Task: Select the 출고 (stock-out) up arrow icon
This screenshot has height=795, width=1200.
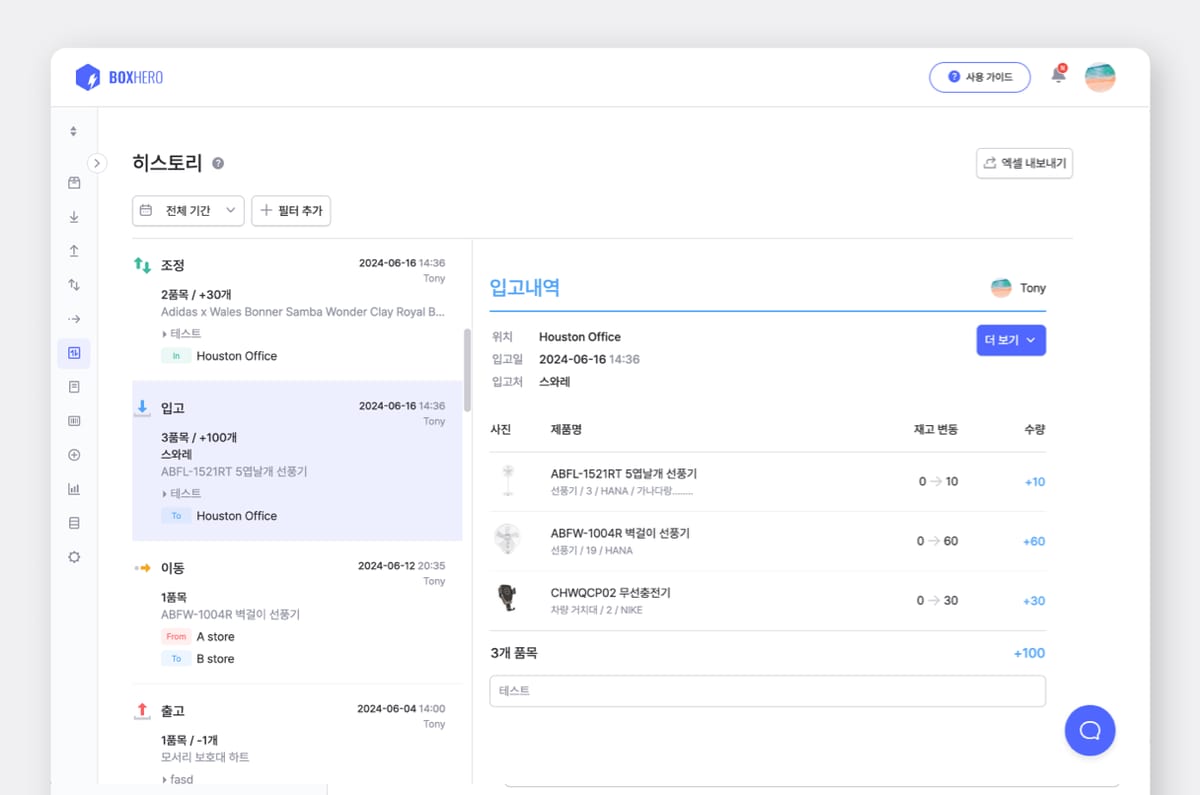Action: (73, 250)
